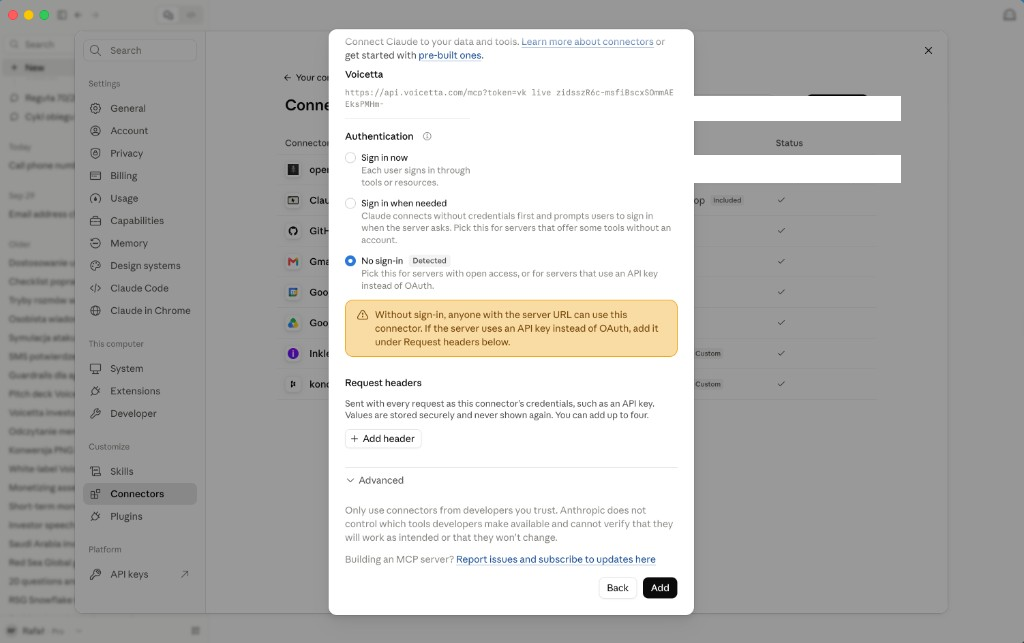This screenshot has width=1024, height=643.
Task: Open Billing settings
Action: pos(140,176)
